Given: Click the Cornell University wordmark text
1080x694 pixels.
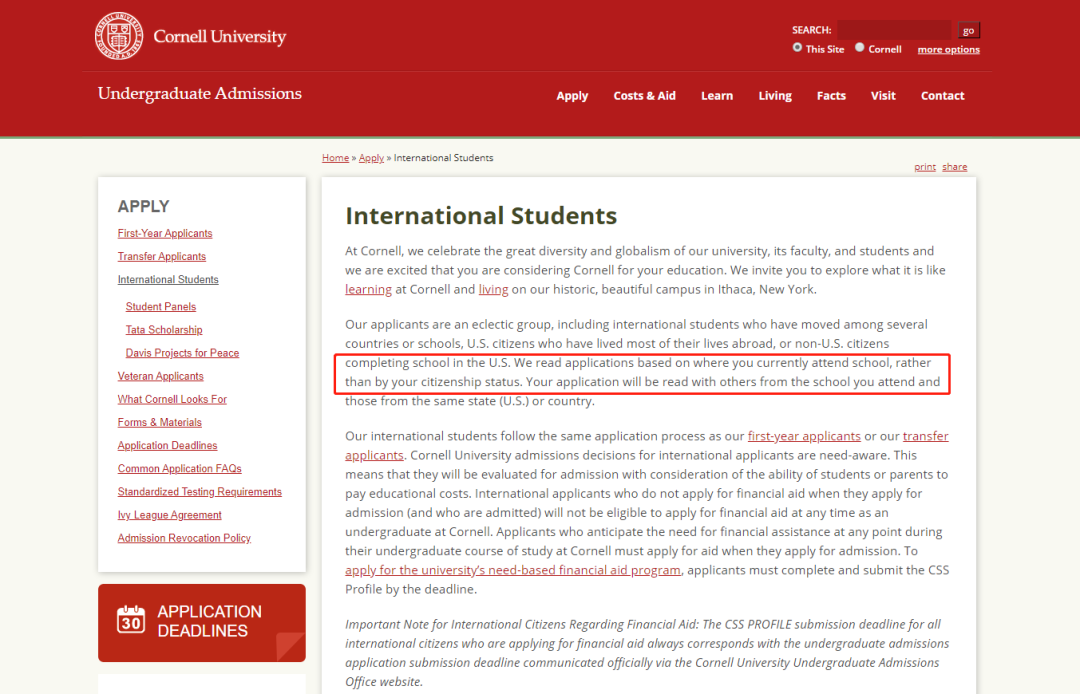Looking at the screenshot, I should pyautogui.click(x=220, y=36).
